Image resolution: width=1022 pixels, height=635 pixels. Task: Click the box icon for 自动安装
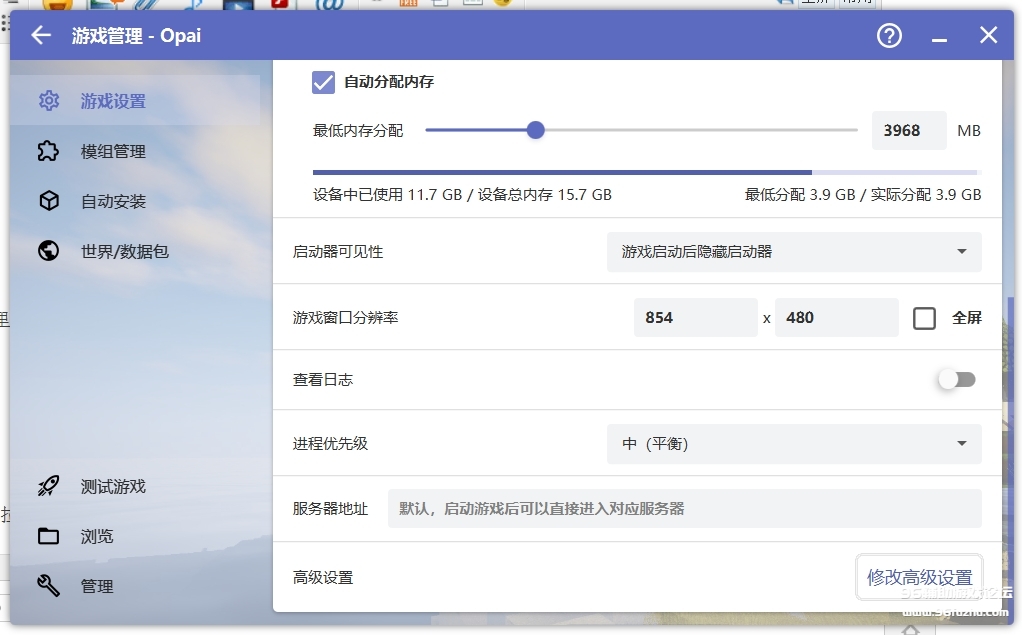(48, 201)
